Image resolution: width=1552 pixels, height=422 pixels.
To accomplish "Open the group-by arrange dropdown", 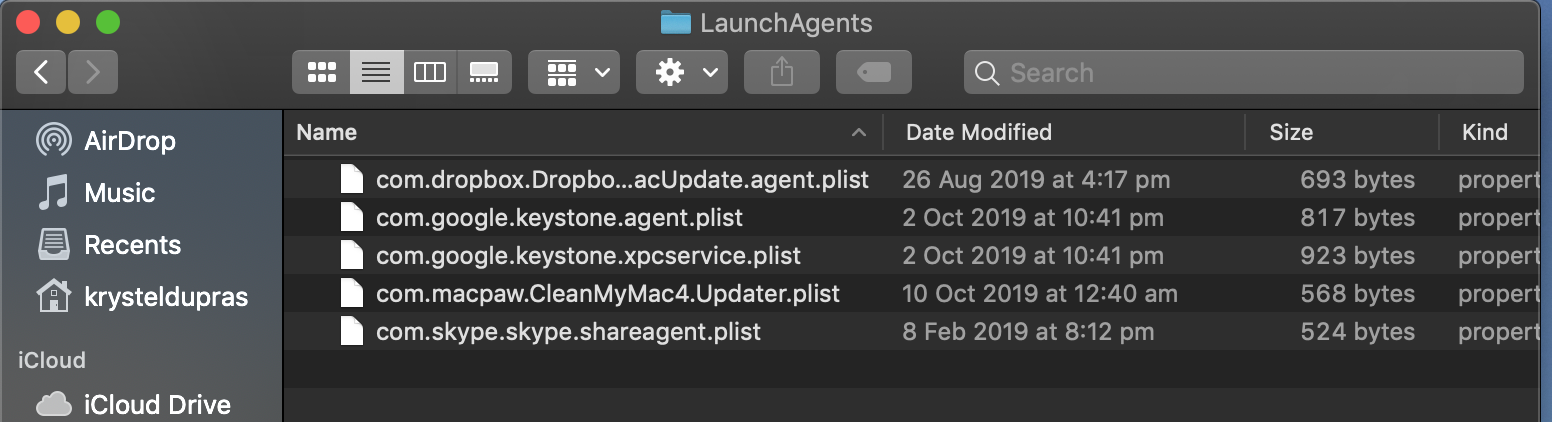I will coord(574,72).
